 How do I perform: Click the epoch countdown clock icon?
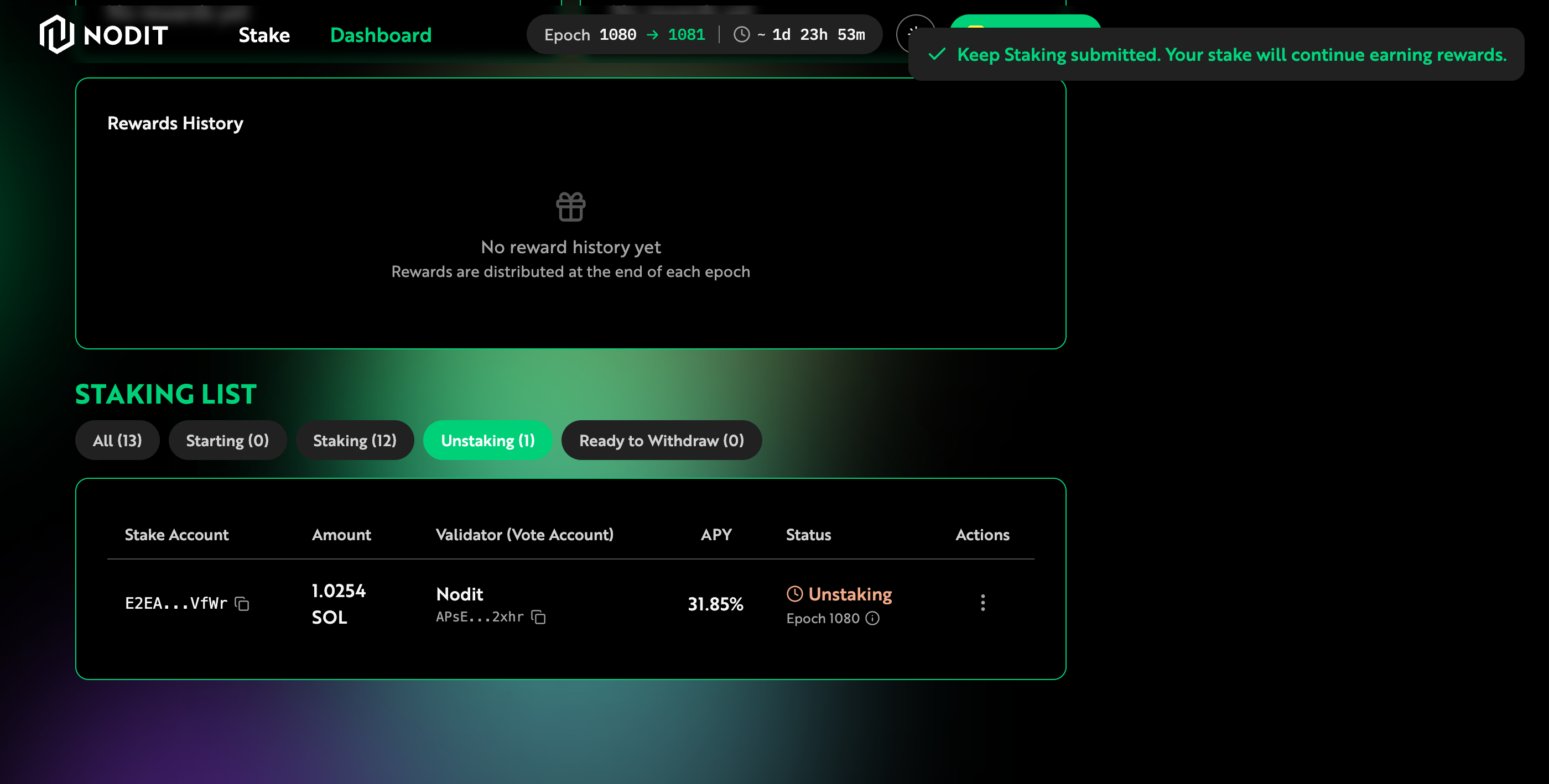741,34
